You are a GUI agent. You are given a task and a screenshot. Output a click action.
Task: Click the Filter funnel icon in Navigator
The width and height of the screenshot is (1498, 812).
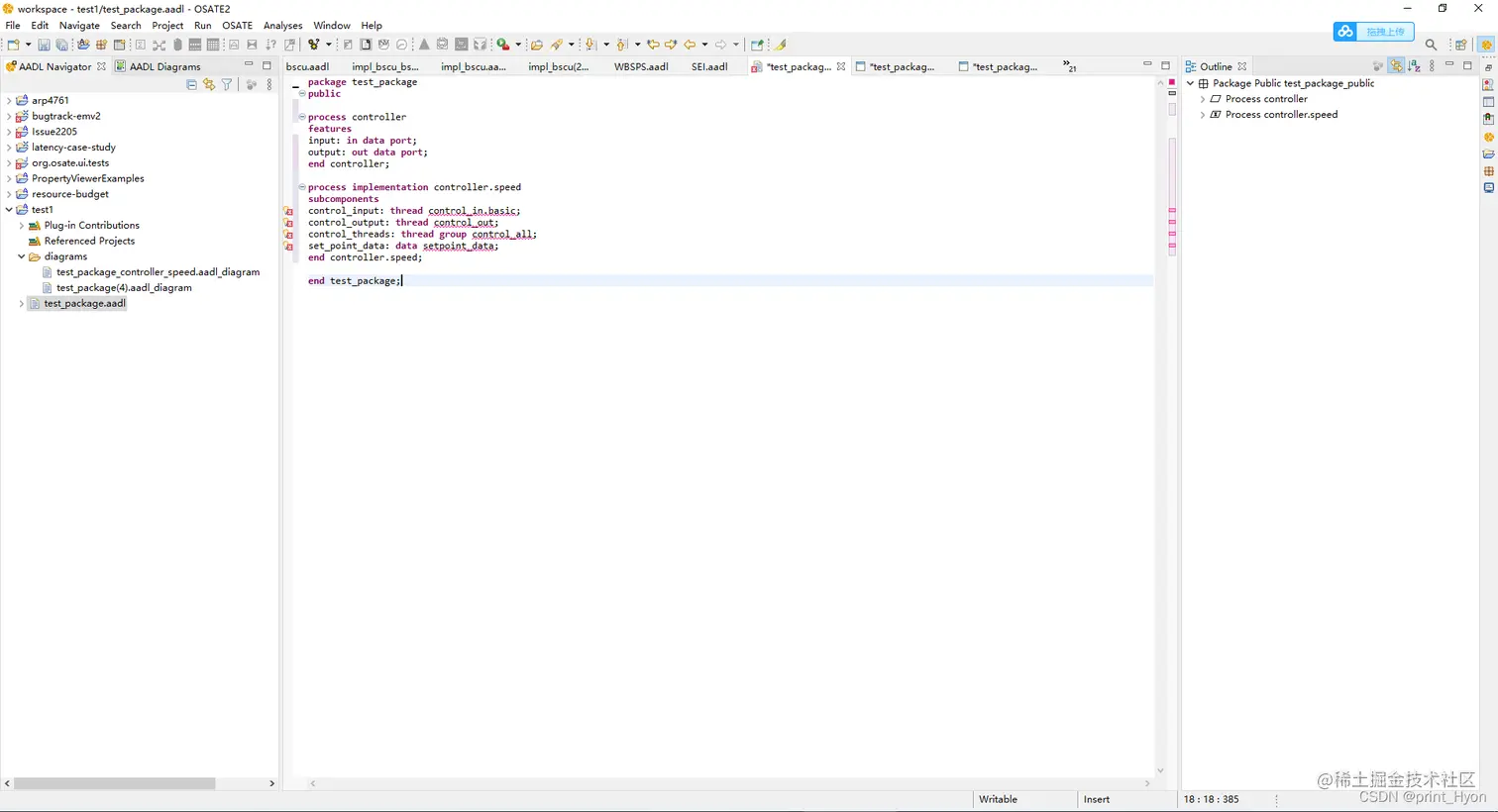[227, 85]
